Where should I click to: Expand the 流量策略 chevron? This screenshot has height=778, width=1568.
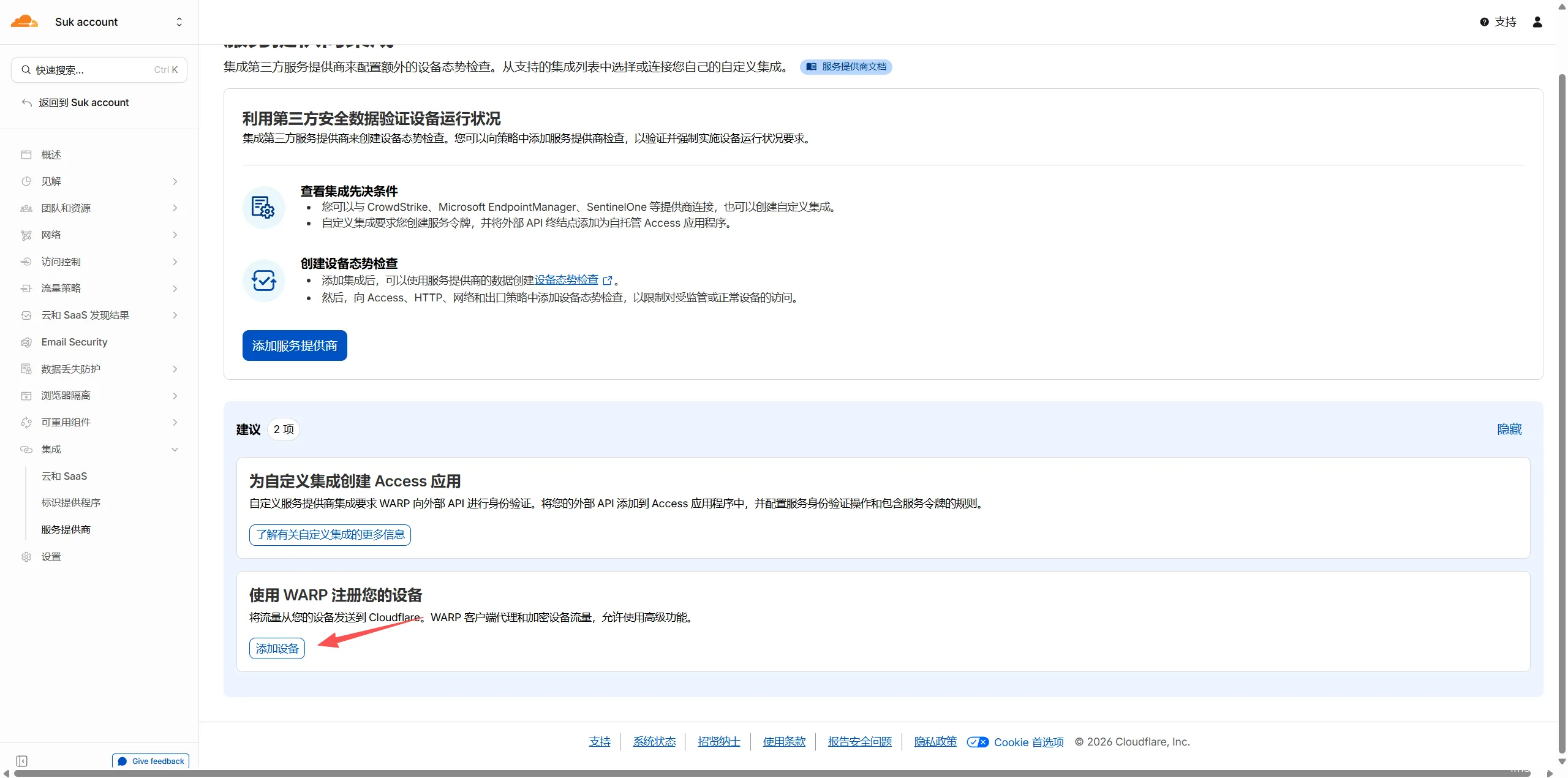pos(175,289)
